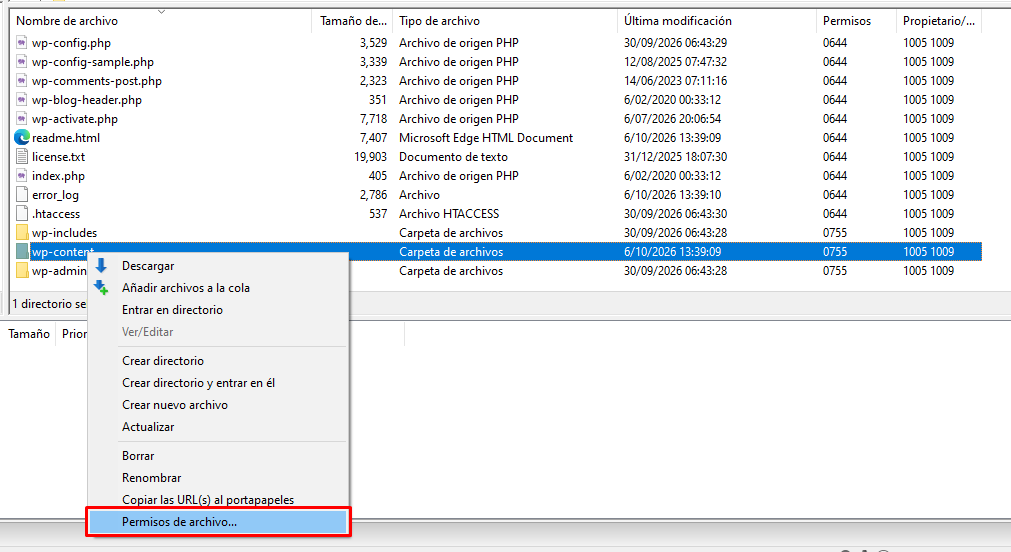Viewport: 1011px width, 552px height.
Task: Click the wp-admin folder icon
Action: click(21, 271)
